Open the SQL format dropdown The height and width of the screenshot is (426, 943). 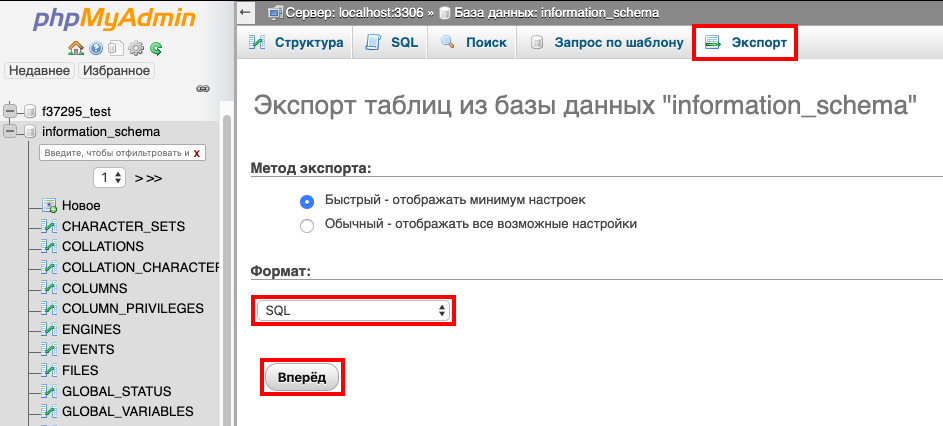pyautogui.click(x=353, y=310)
